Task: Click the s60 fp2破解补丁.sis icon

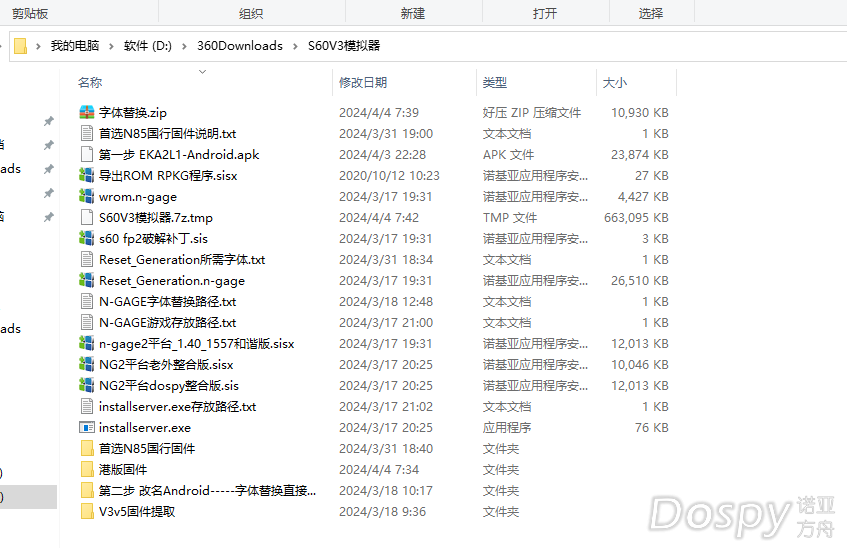Action: pyautogui.click(x=86, y=238)
